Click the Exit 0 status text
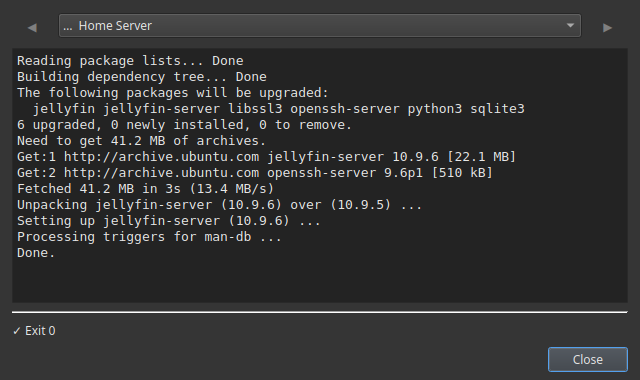640x380 pixels. pyautogui.click(x=34, y=331)
